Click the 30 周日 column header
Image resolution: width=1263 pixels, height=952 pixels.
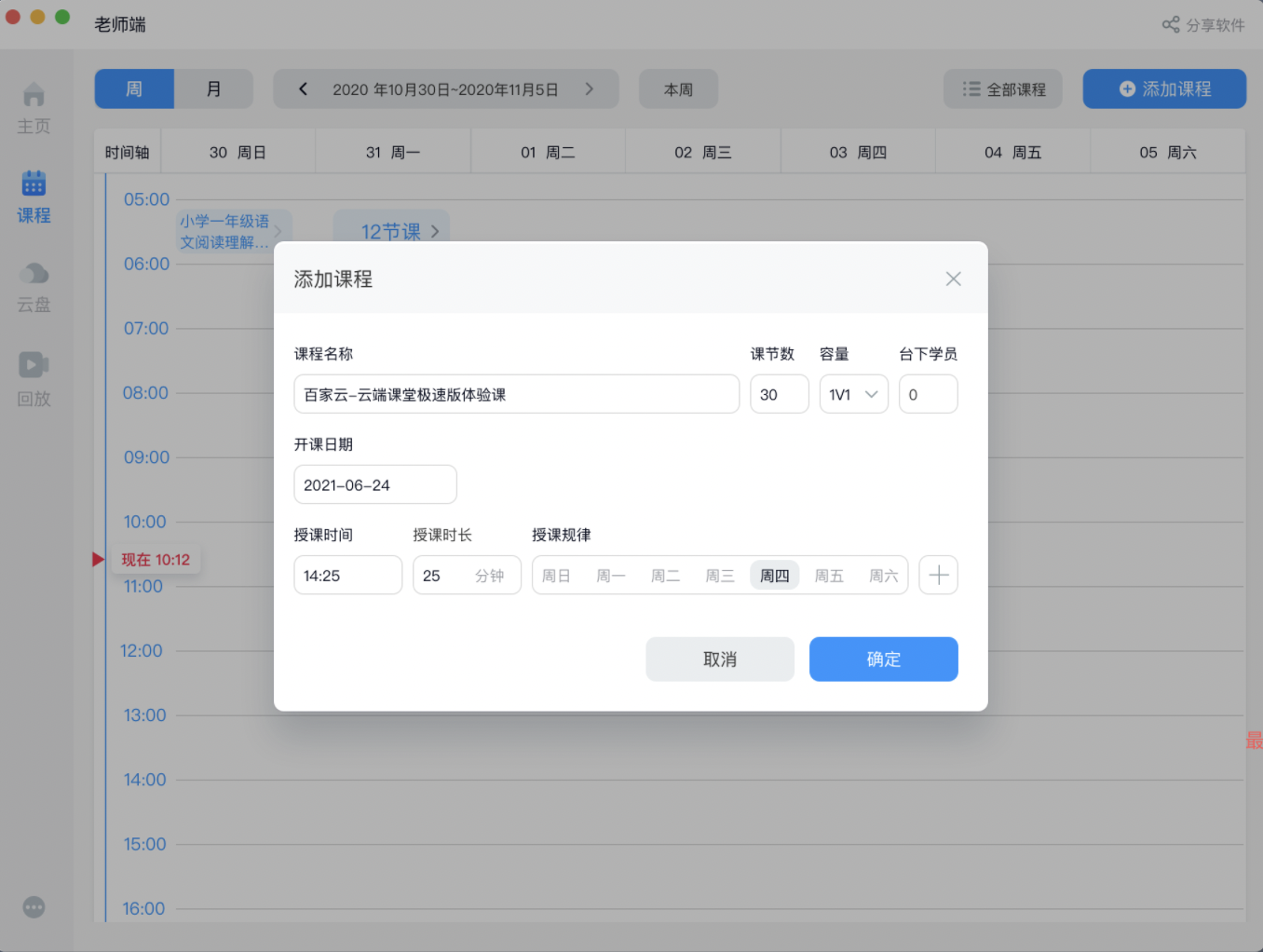coord(238,152)
